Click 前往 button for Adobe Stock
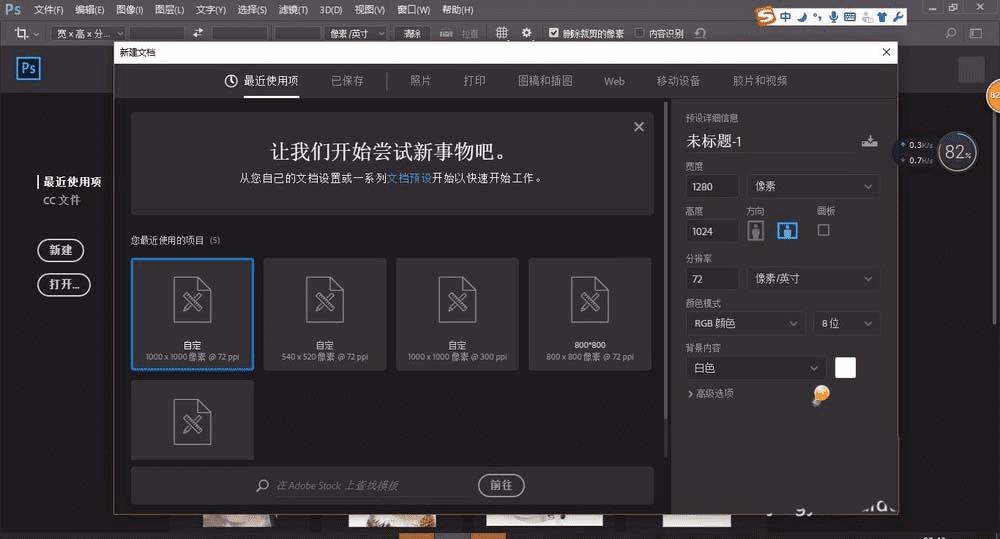Image resolution: width=1000 pixels, height=539 pixels. [501, 485]
